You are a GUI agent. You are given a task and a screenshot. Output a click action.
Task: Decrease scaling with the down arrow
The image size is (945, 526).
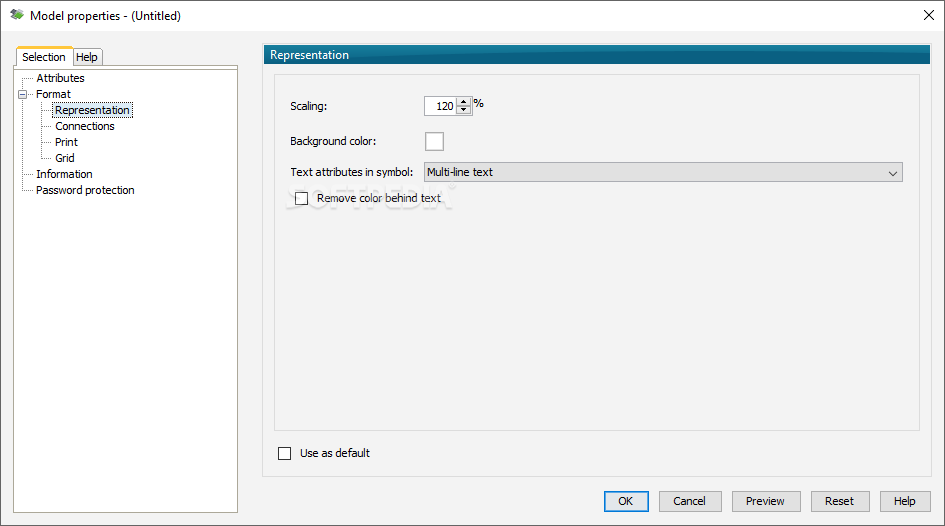(463, 110)
